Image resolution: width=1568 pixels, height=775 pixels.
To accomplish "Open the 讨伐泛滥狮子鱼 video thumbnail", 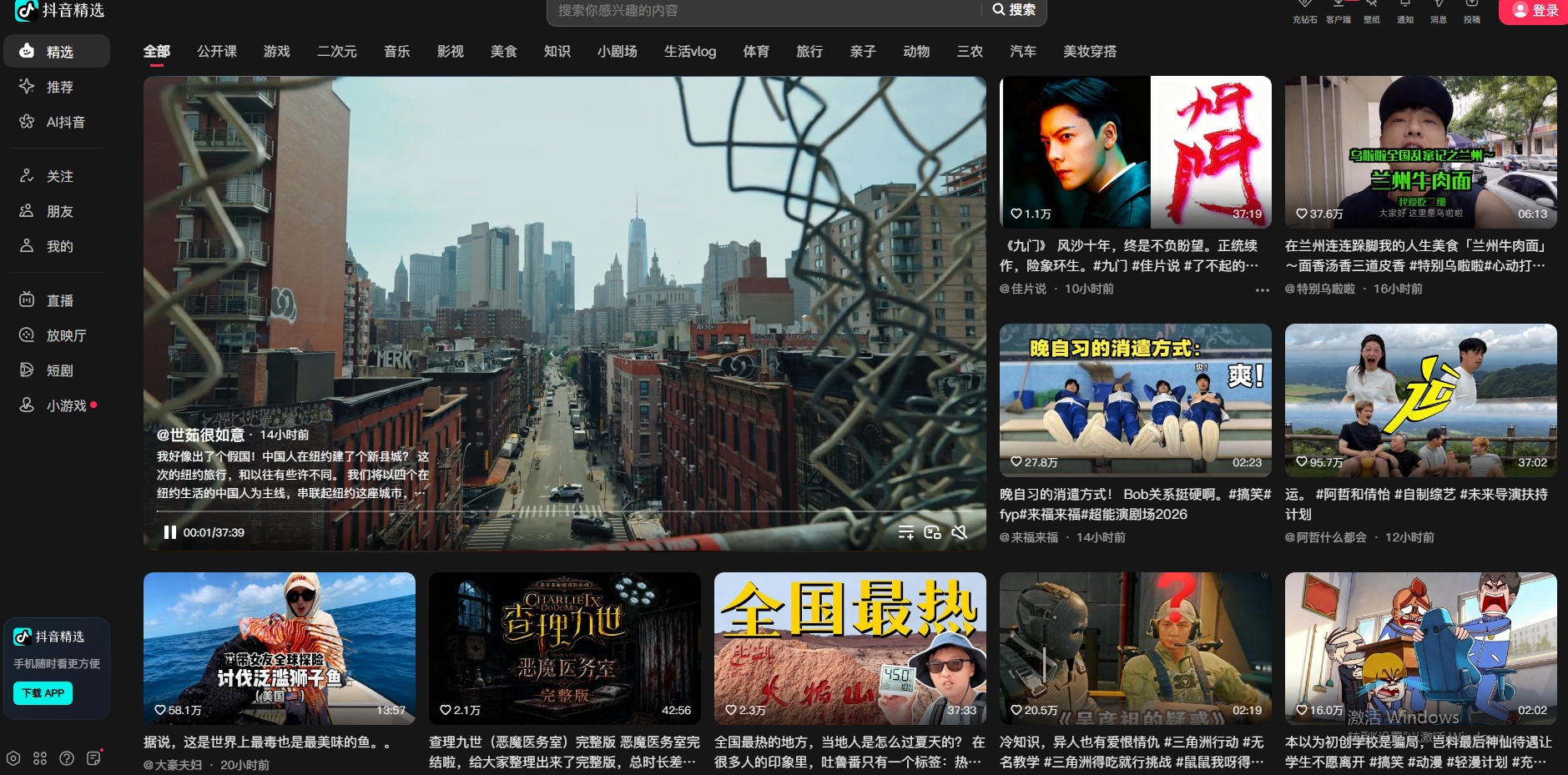I will click(x=280, y=648).
